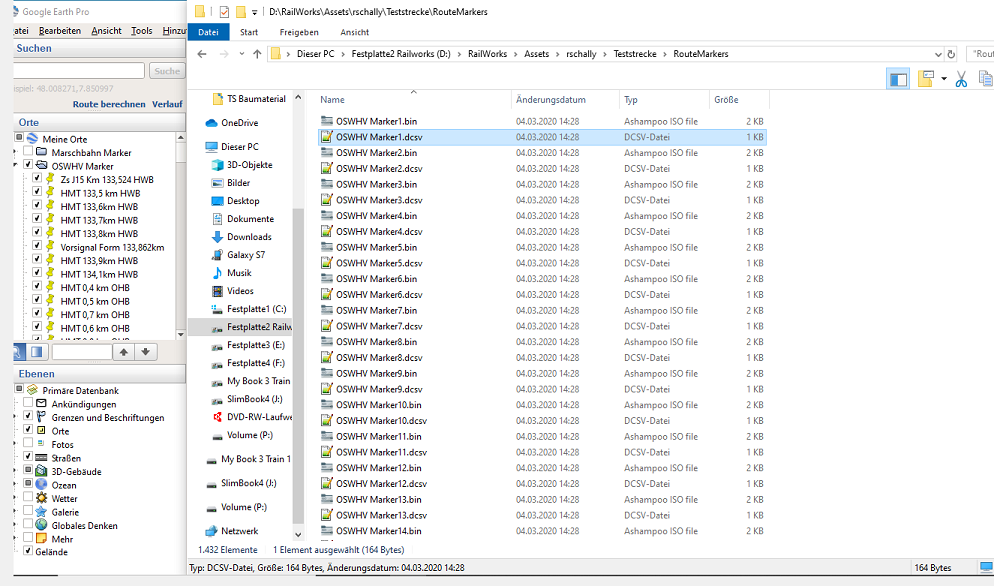Open the OSWHV Marker1.bin file icon
The image size is (994, 586).
point(326,121)
